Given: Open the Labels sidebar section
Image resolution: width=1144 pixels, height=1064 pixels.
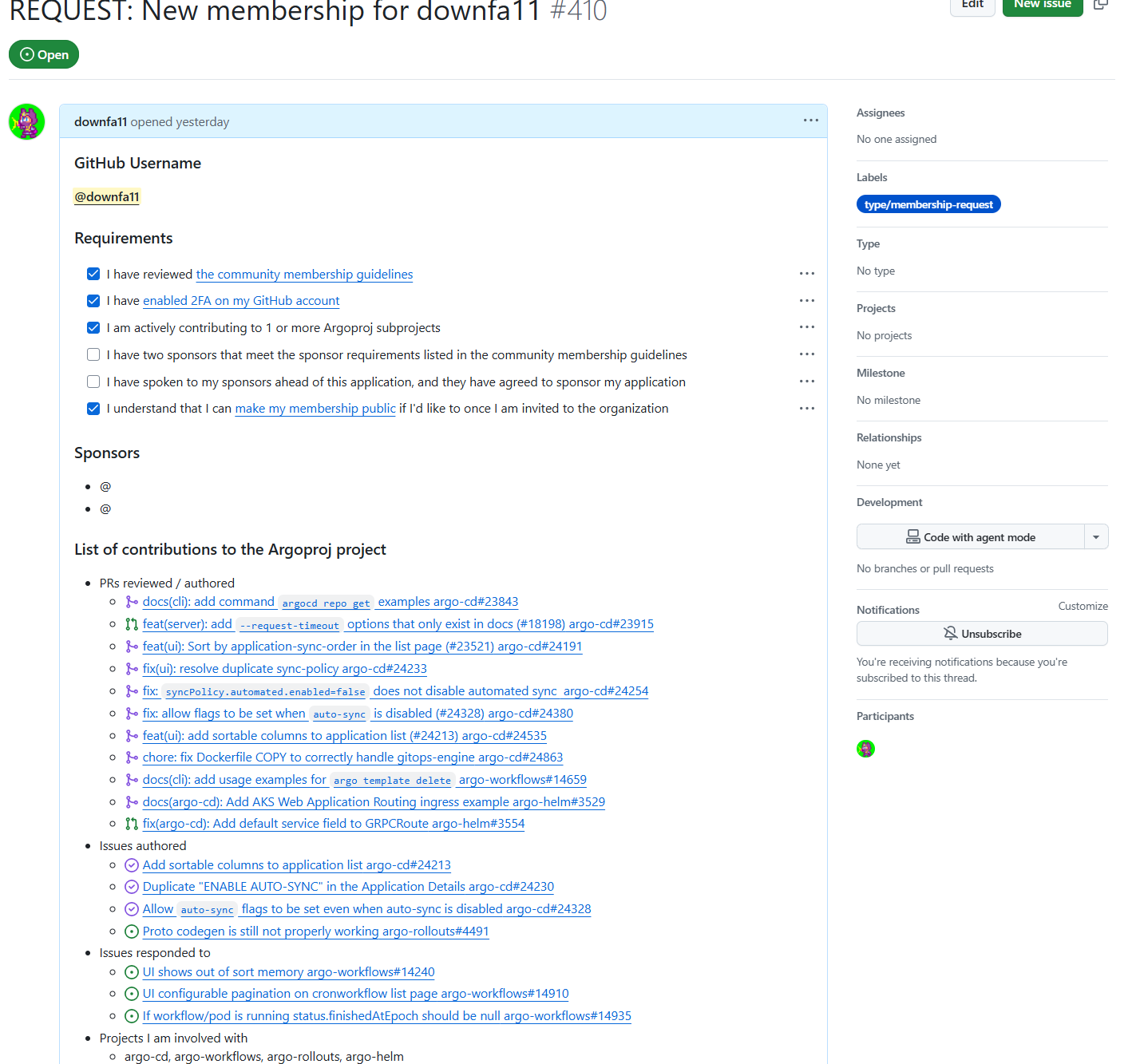Looking at the screenshot, I should tap(872, 177).
